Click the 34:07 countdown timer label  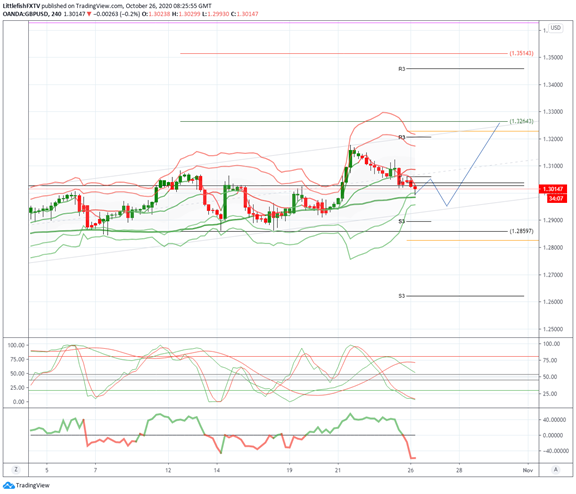coord(557,198)
